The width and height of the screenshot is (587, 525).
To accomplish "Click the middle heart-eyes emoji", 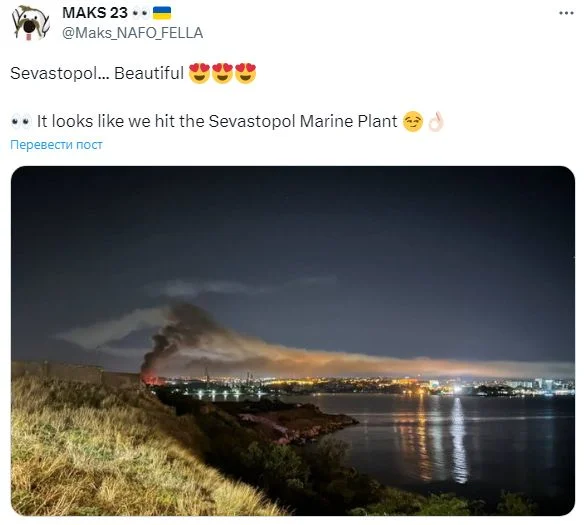I will 222,73.
